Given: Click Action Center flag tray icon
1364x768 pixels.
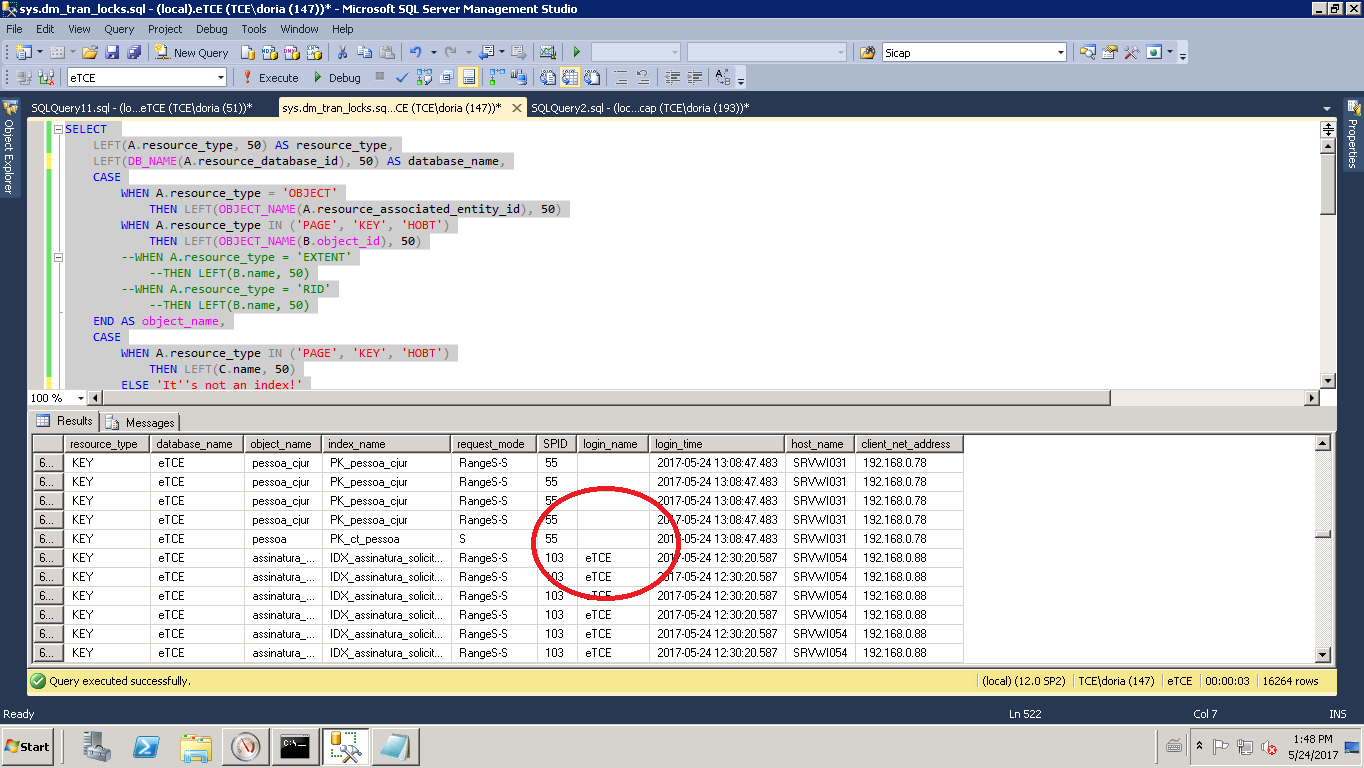Looking at the screenshot, I should click(1220, 746).
